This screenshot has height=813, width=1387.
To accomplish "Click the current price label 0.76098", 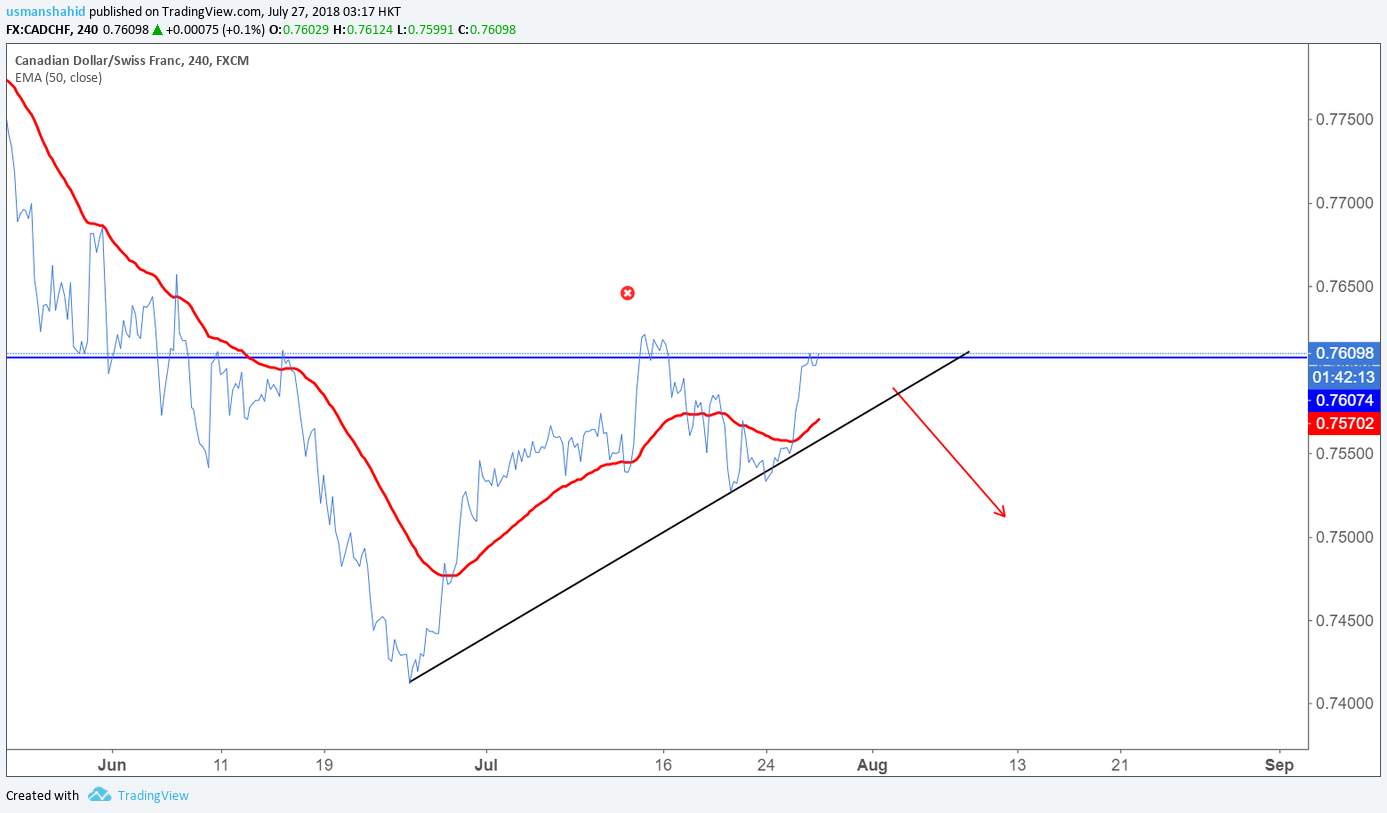I will click(x=1345, y=353).
